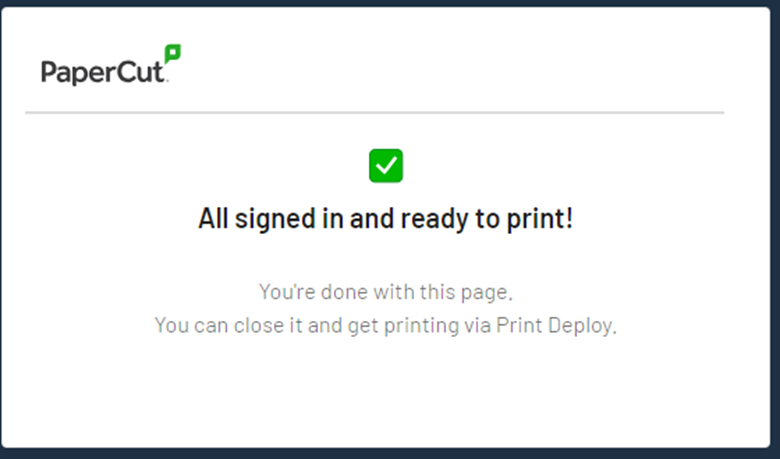Click the "You can close it" message line
780x459 pixels.
[x=386, y=326]
